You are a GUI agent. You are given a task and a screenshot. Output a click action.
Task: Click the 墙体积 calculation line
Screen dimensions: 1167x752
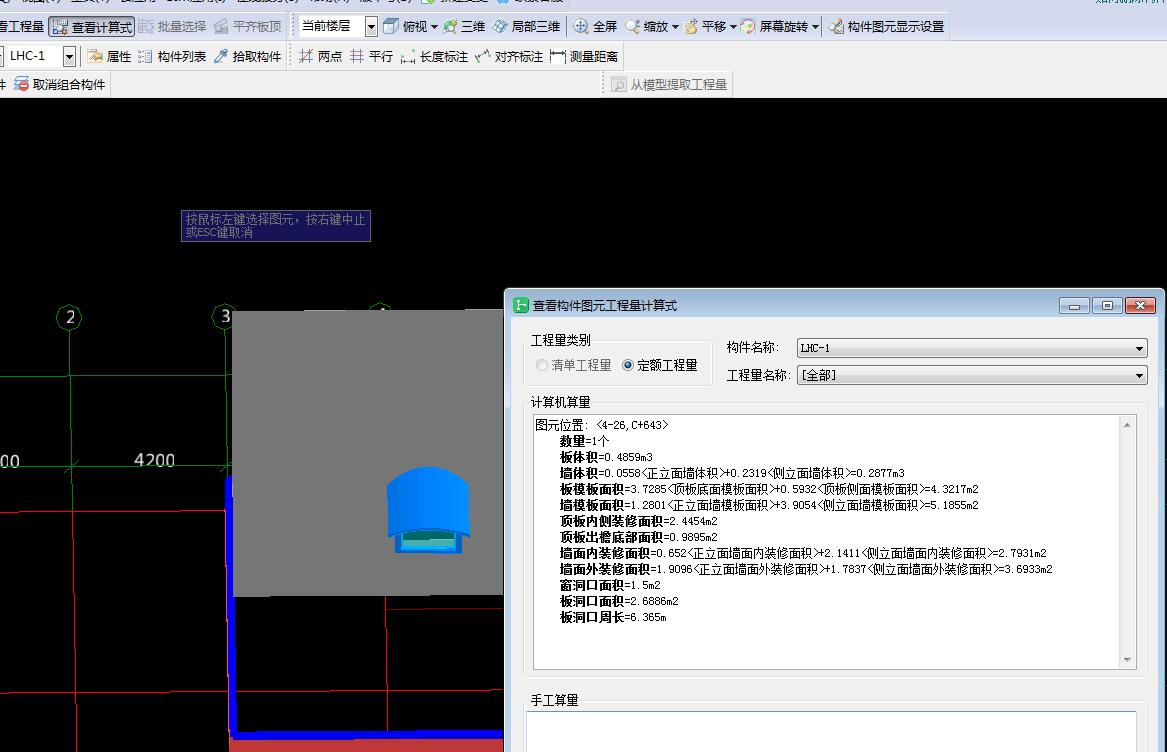click(x=732, y=474)
